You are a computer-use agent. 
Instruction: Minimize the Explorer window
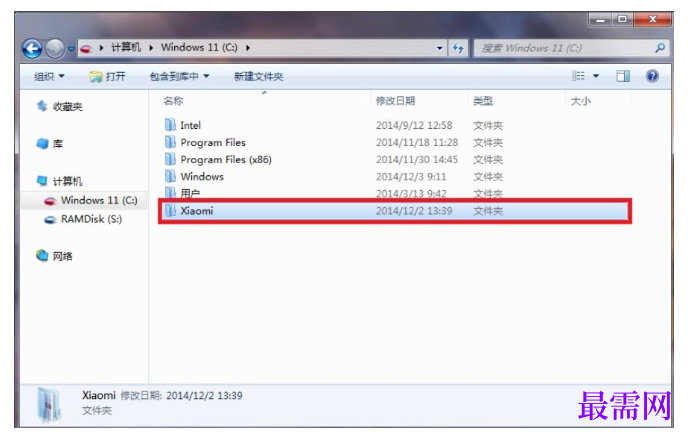tap(600, 19)
